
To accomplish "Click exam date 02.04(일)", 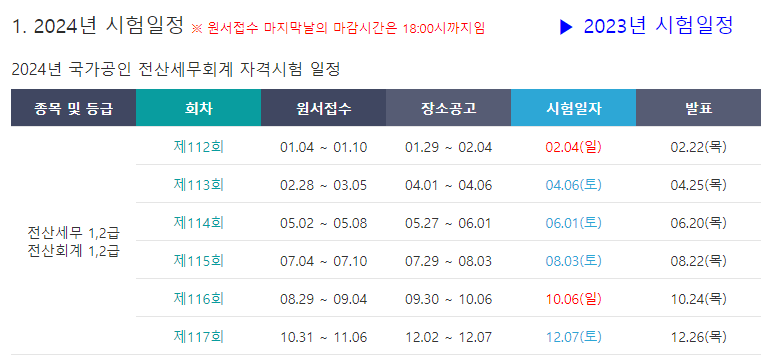I will tap(574, 147).
